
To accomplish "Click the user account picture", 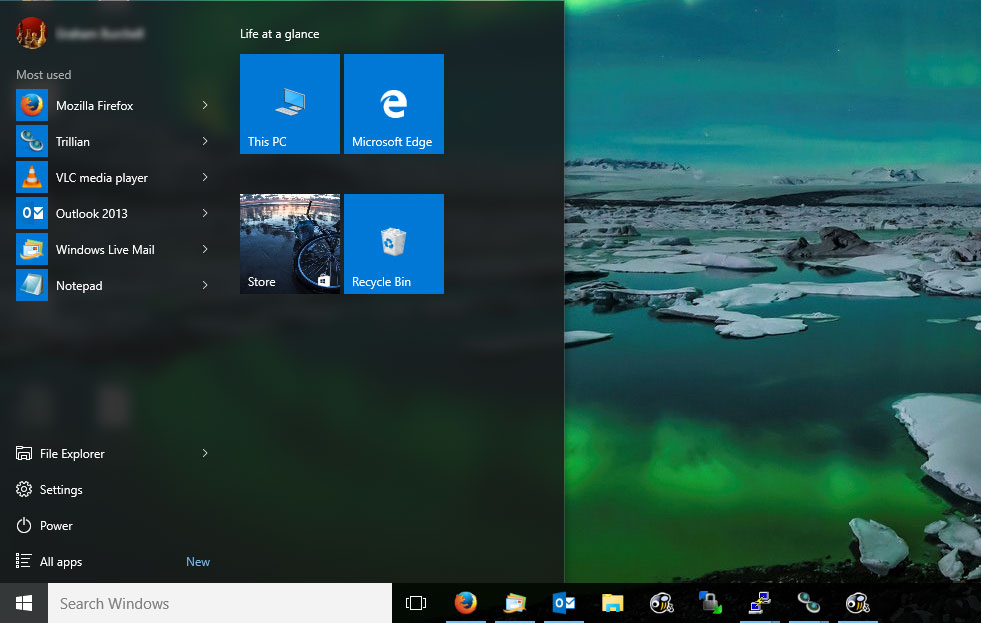I will tap(31, 33).
